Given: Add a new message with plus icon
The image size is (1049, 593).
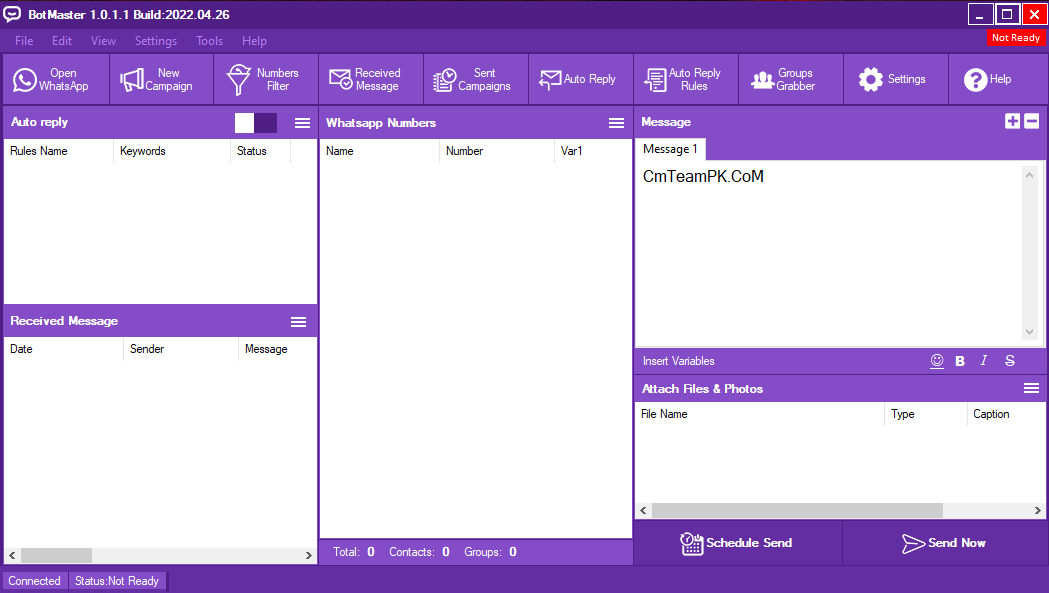Looking at the screenshot, I should pos(1012,121).
